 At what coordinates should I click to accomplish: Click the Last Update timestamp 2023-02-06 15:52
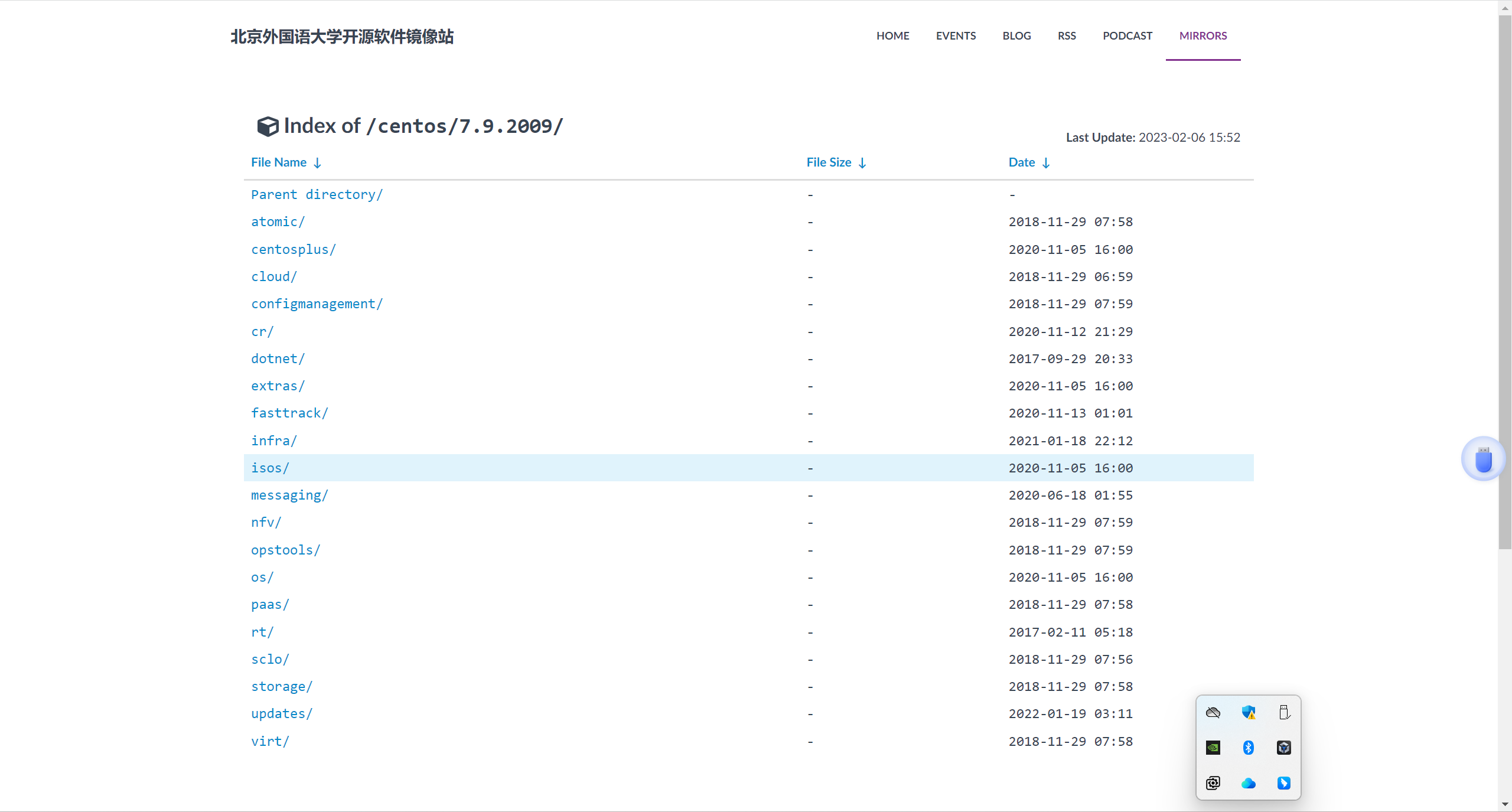click(1190, 137)
